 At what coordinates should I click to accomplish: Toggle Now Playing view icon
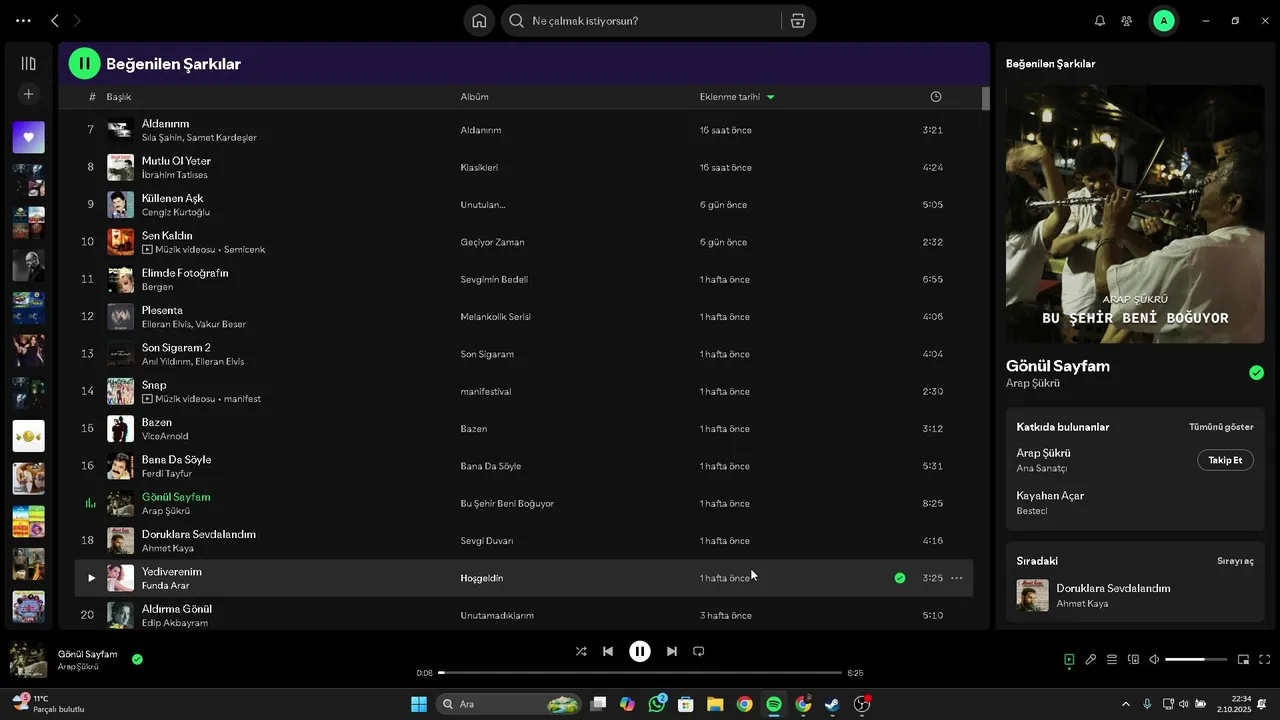[x=1069, y=660]
